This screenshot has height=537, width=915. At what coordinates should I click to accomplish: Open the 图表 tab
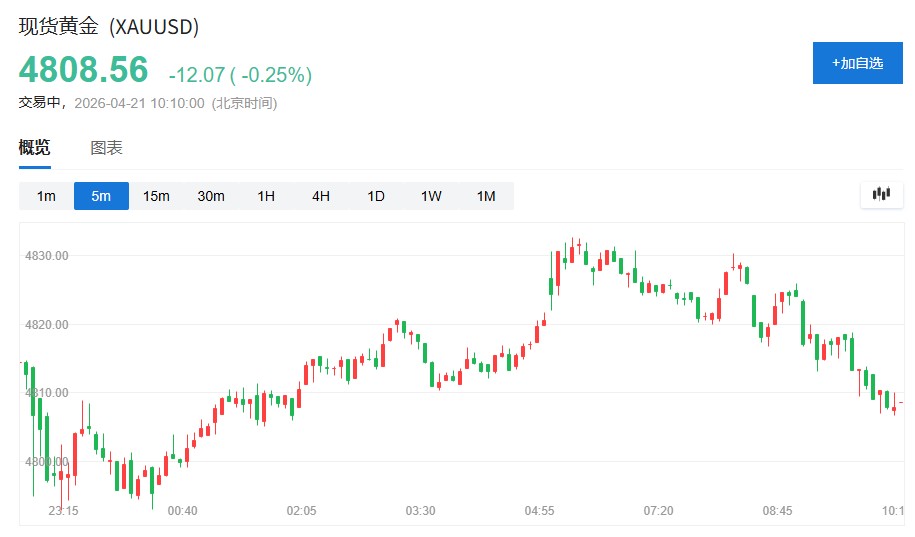pos(106,148)
